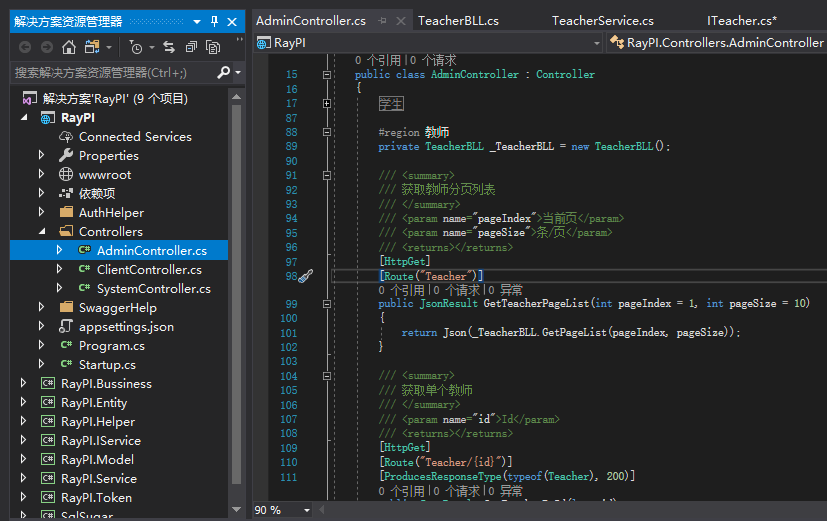Image resolution: width=827 pixels, height=521 pixels.
Task: Expand the collapsed 学生 region at line 17
Action: pyautogui.click(x=327, y=104)
